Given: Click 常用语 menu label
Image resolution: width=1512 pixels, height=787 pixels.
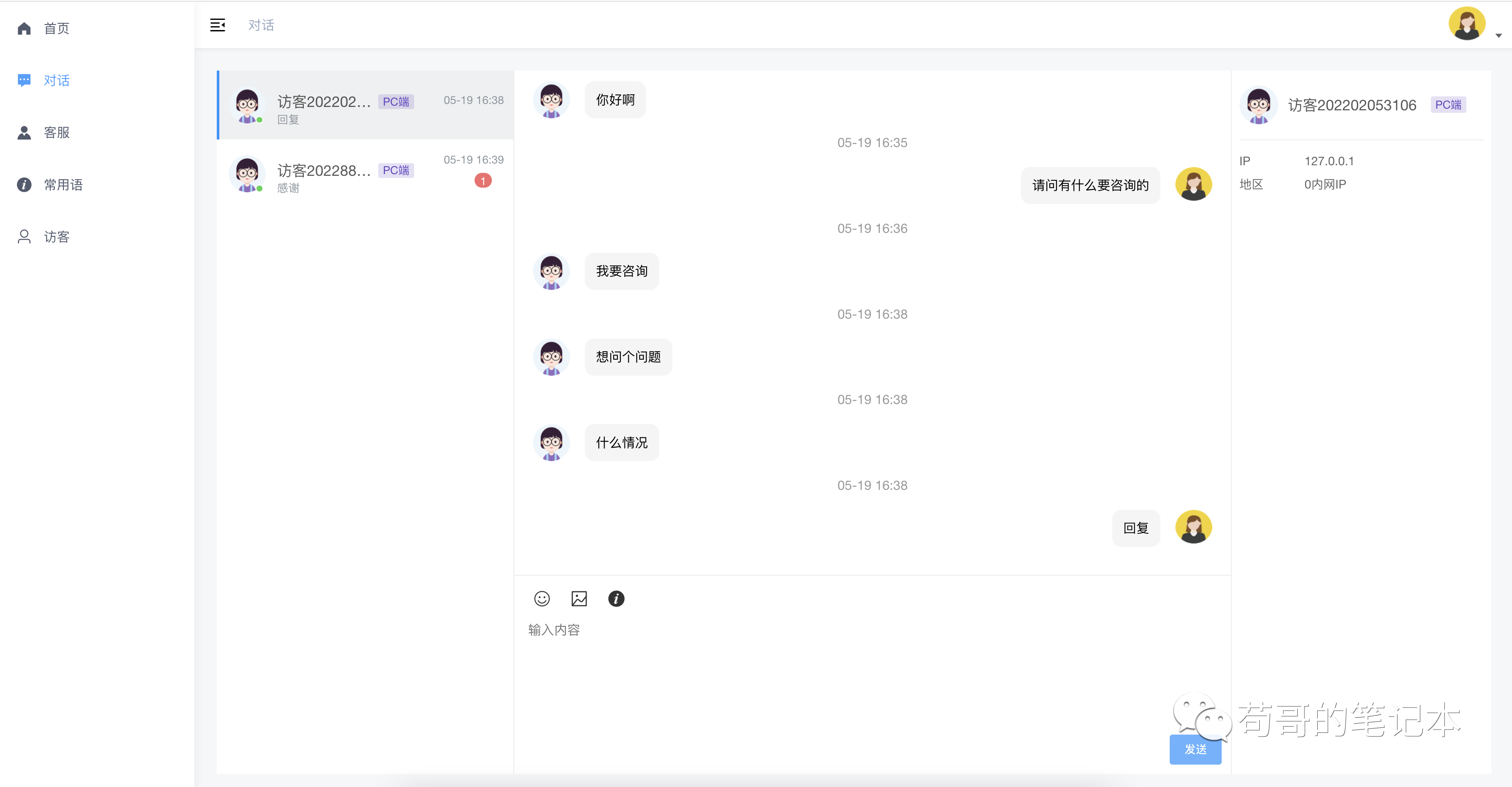Looking at the screenshot, I should pos(63,185).
